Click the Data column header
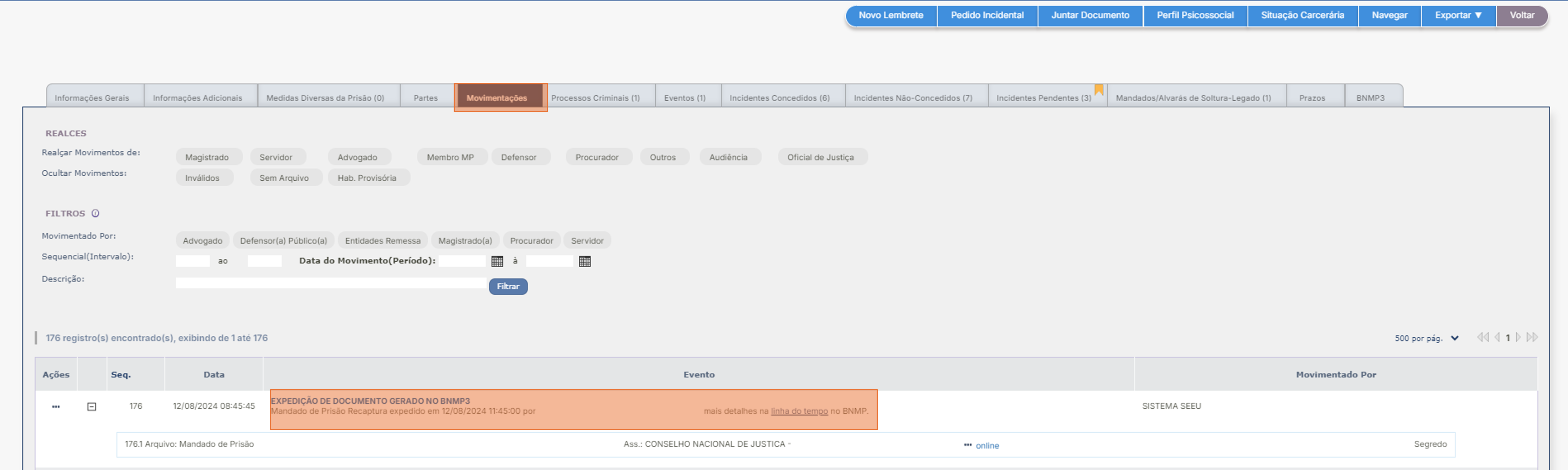The height and width of the screenshot is (470, 1568). tap(214, 375)
